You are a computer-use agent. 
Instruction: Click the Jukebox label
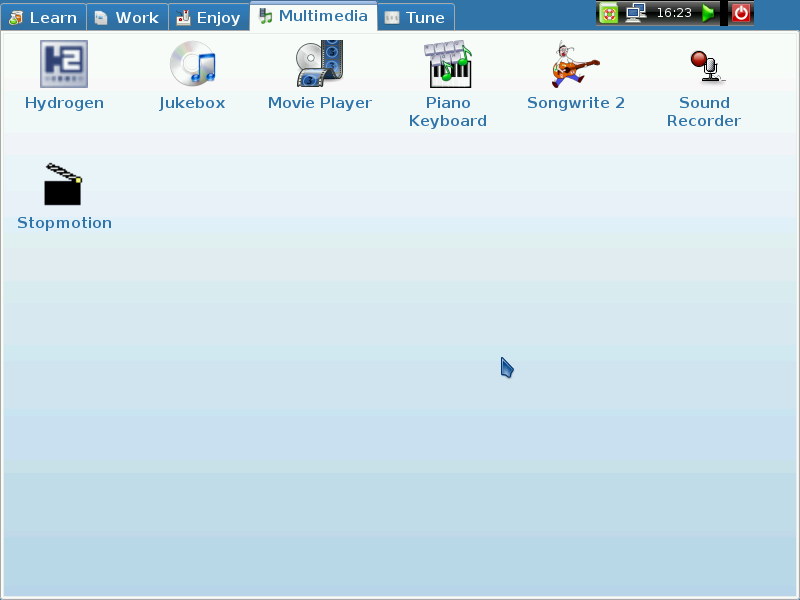click(192, 103)
